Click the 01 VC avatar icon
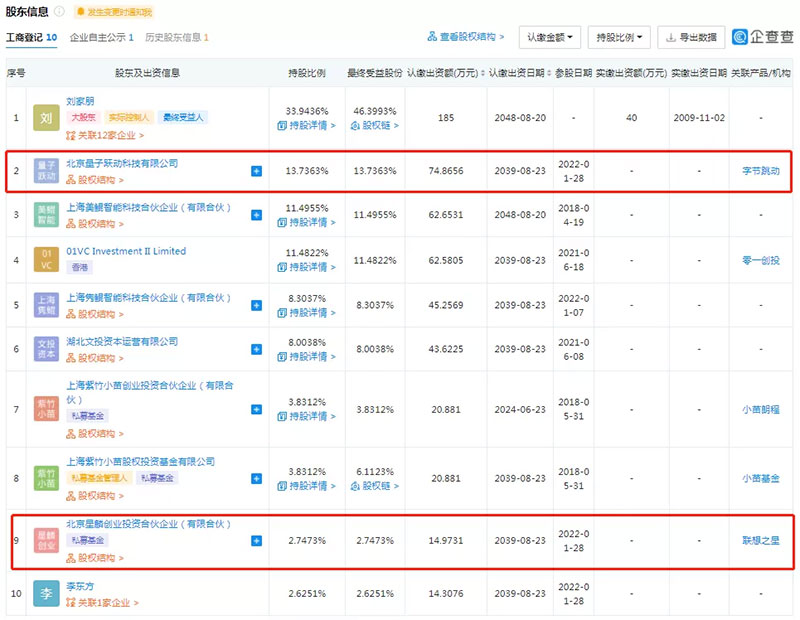800x620 pixels. tap(46, 260)
